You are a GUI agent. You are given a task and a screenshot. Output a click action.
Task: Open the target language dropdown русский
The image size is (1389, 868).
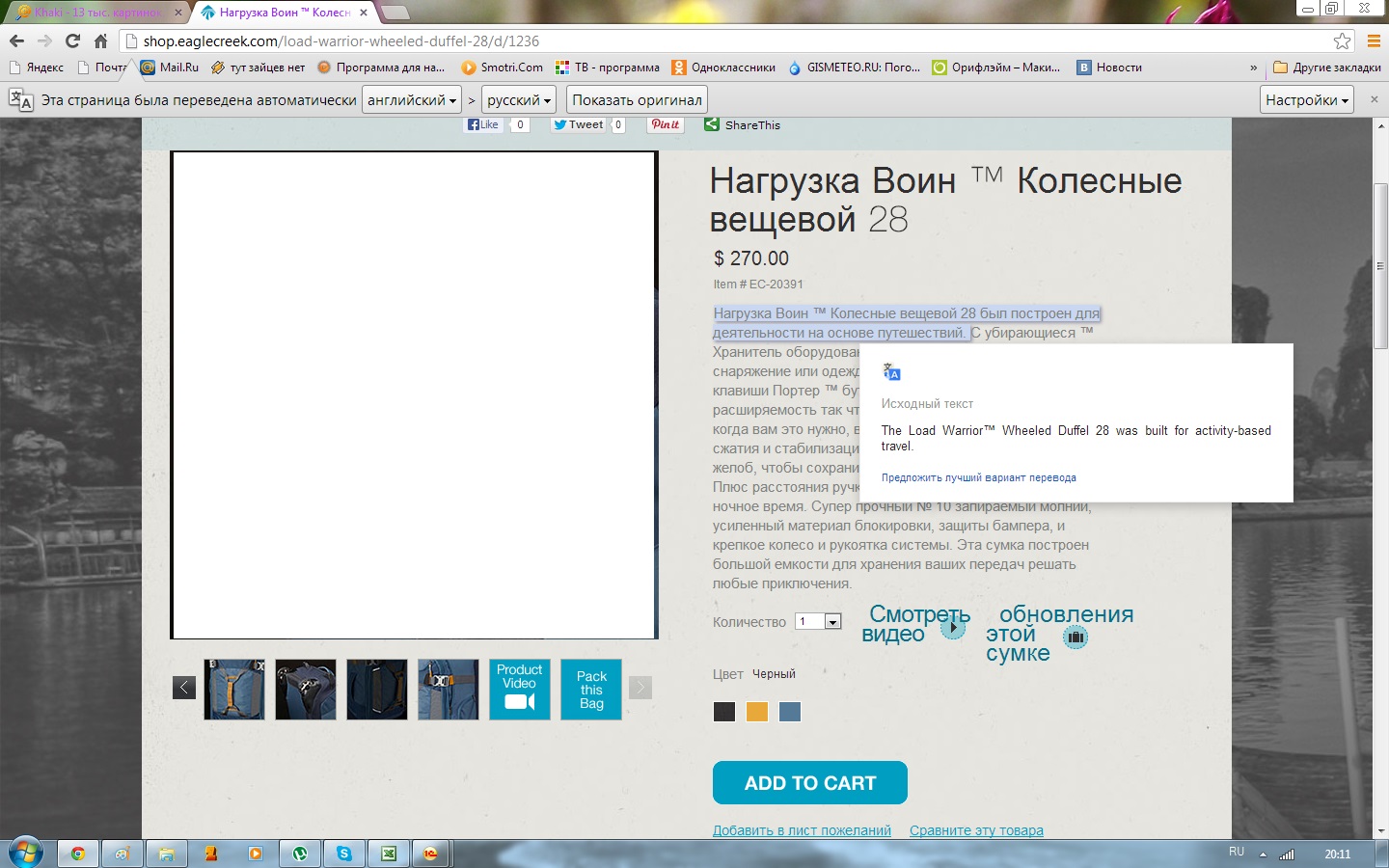tap(519, 99)
